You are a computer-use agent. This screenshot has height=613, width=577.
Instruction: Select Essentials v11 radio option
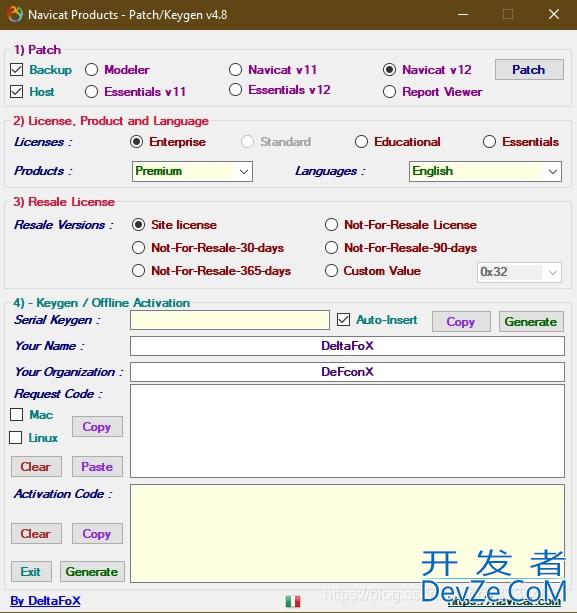click(91, 92)
